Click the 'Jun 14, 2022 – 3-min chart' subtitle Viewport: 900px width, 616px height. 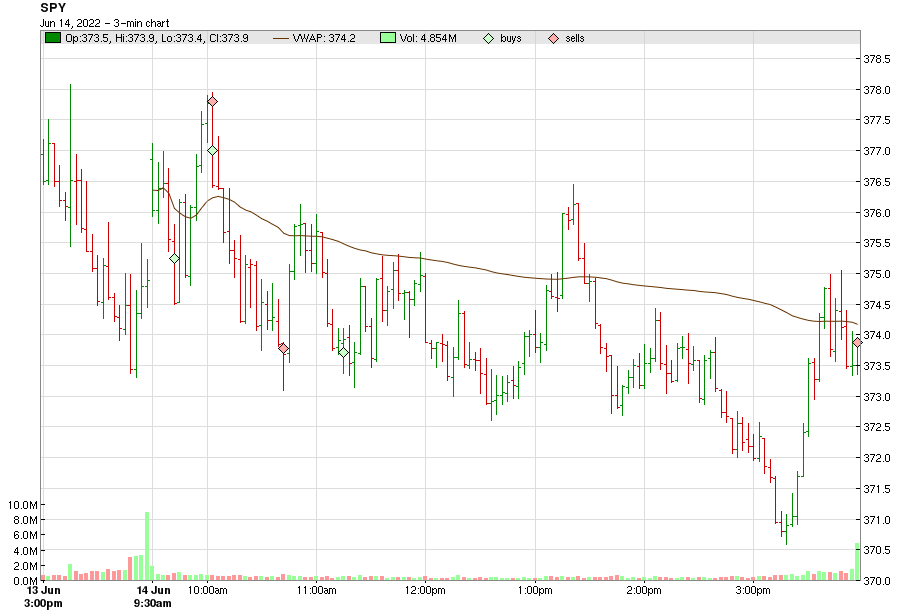[x=104, y=23]
